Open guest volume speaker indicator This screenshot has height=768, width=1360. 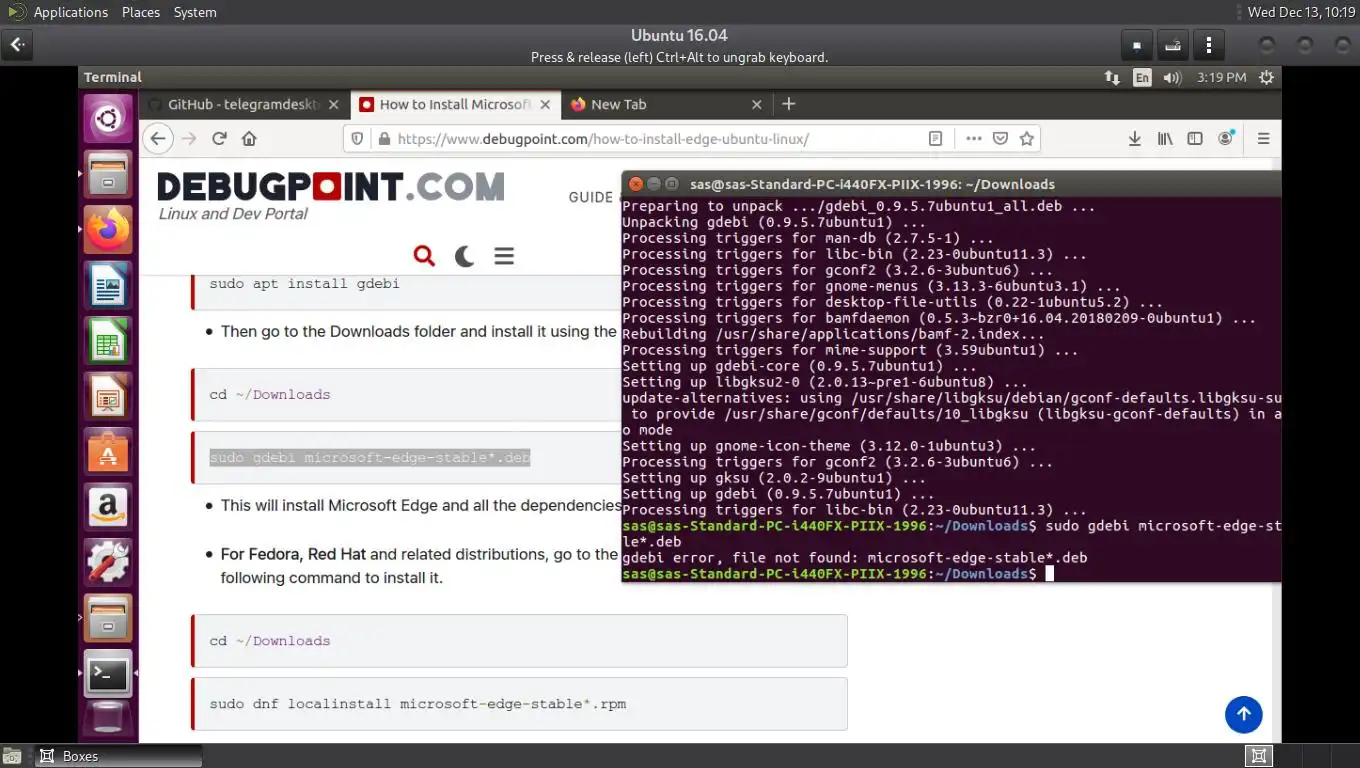[1172, 77]
